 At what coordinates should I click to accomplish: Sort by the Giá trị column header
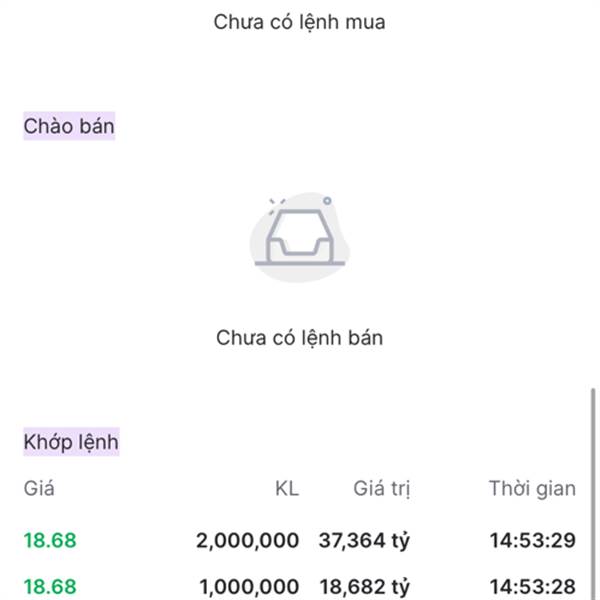click(382, 489)
